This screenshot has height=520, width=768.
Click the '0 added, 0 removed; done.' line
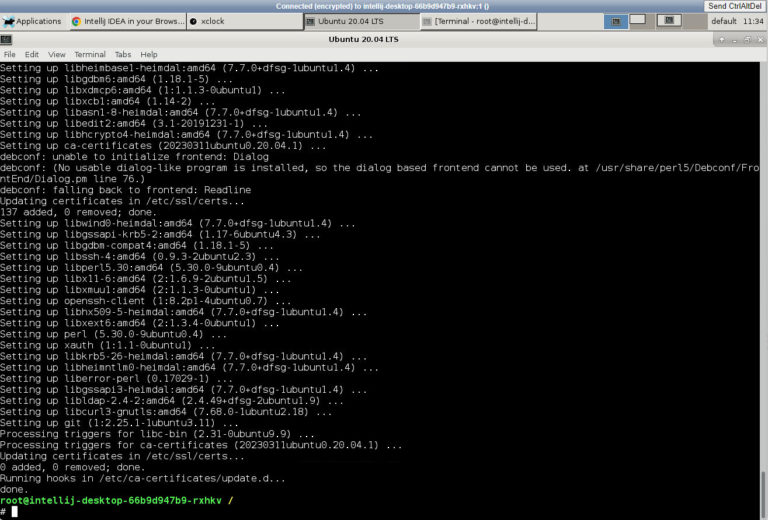[72, 468]
